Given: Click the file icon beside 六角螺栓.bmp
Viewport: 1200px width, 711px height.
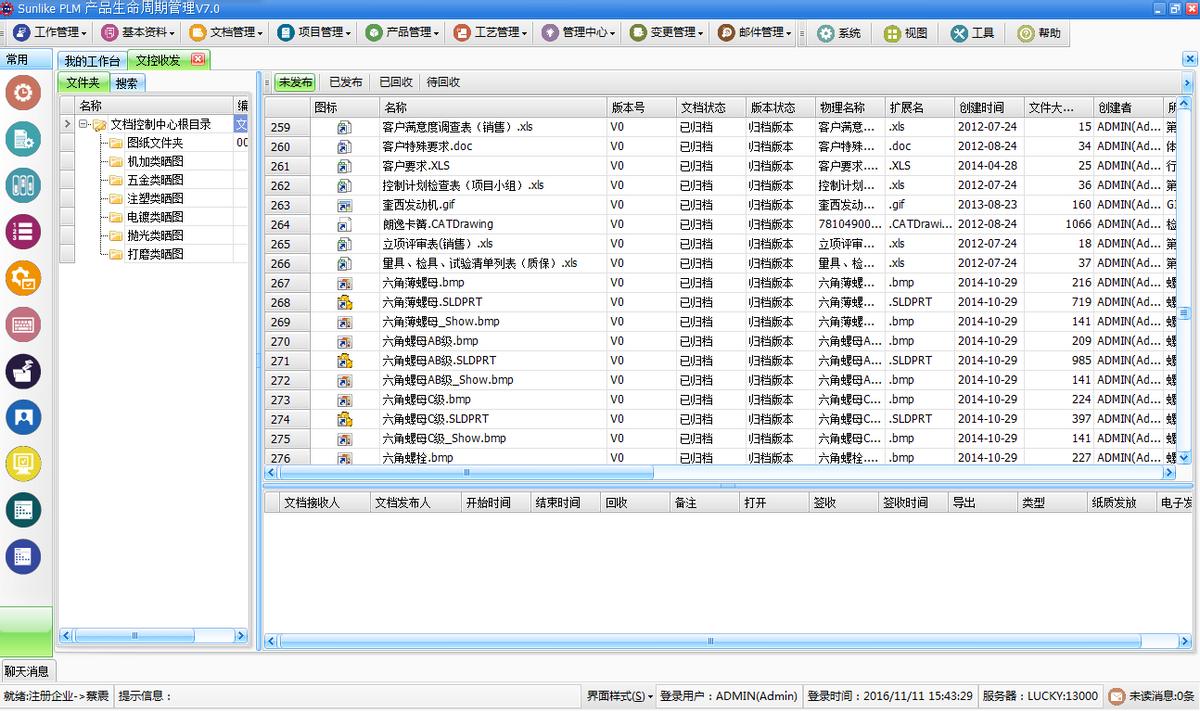Looking at the screenshot, I should [x=343, y=457].
